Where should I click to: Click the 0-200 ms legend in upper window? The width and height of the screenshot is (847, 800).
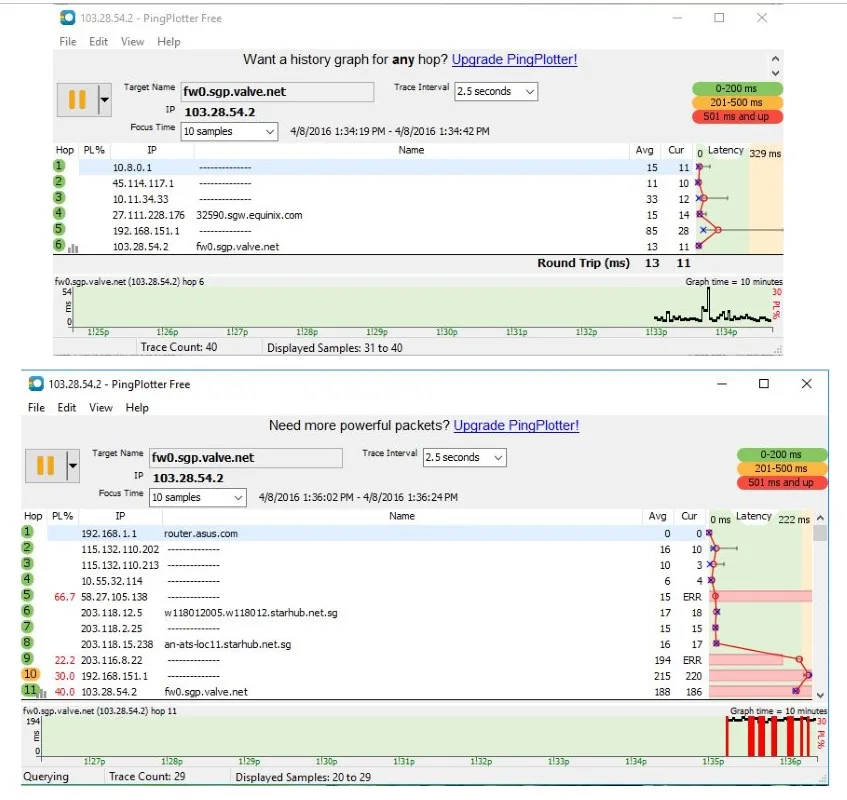[737, 88]
